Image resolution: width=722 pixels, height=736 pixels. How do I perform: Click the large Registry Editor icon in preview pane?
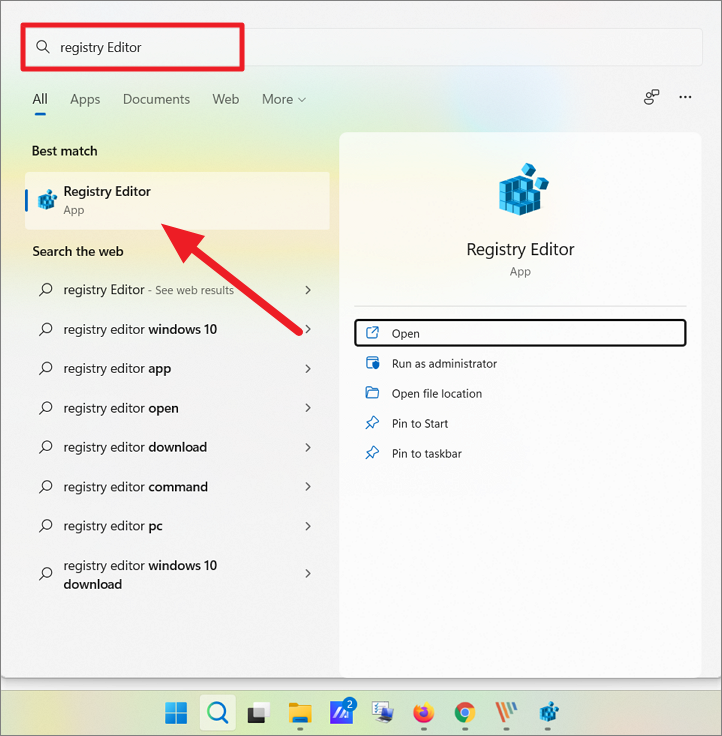click(523, 189)
